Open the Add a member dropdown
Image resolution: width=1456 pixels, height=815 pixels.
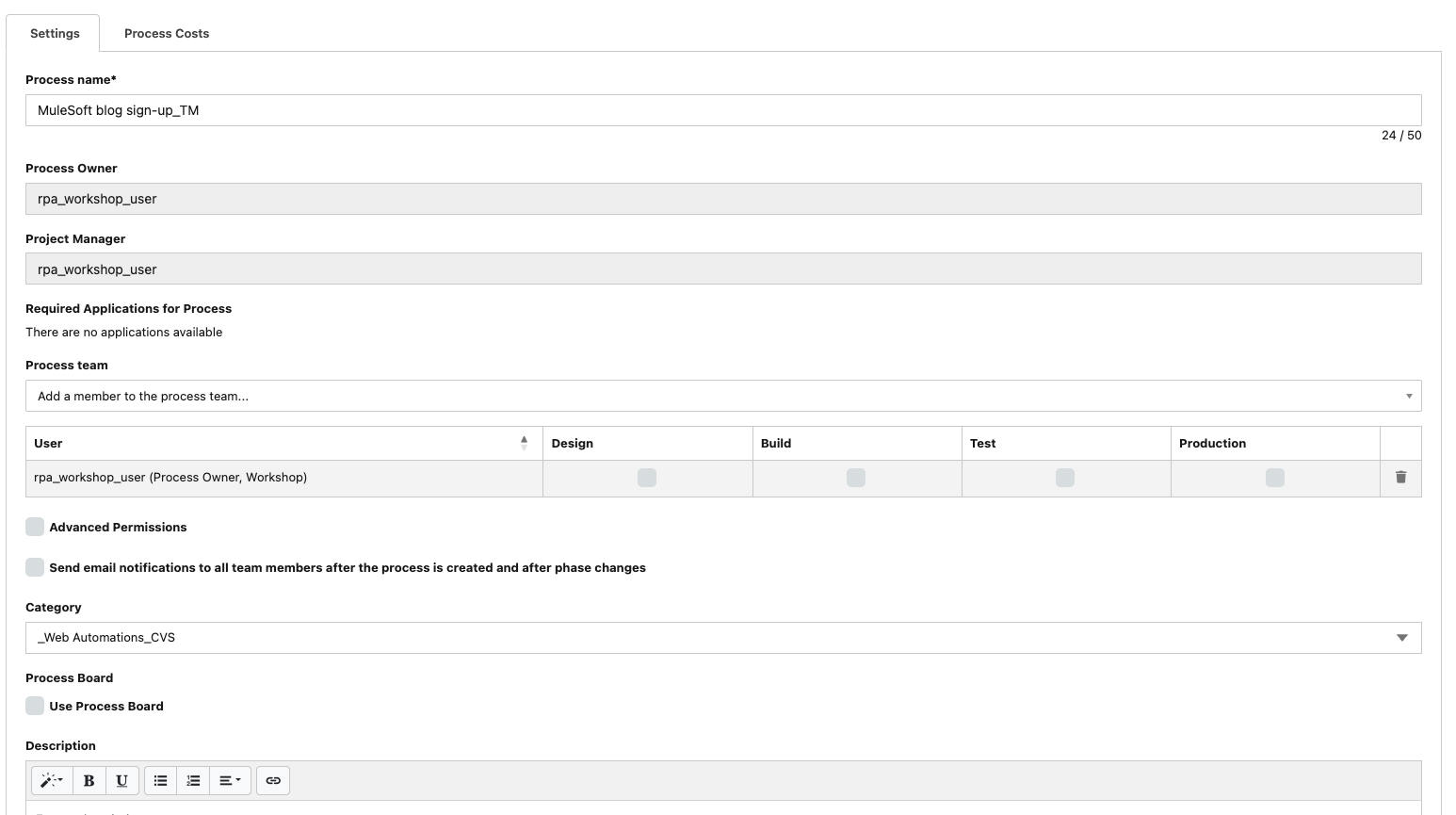click(722, 396)
